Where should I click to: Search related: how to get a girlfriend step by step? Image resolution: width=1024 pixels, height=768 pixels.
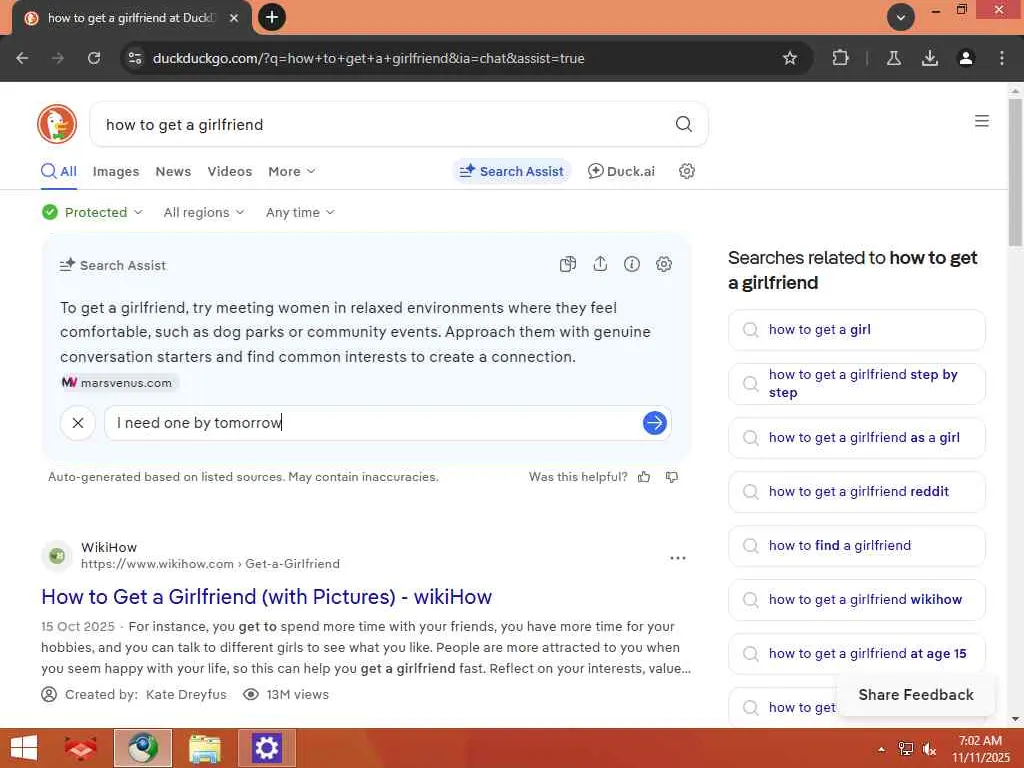(856, 383)
